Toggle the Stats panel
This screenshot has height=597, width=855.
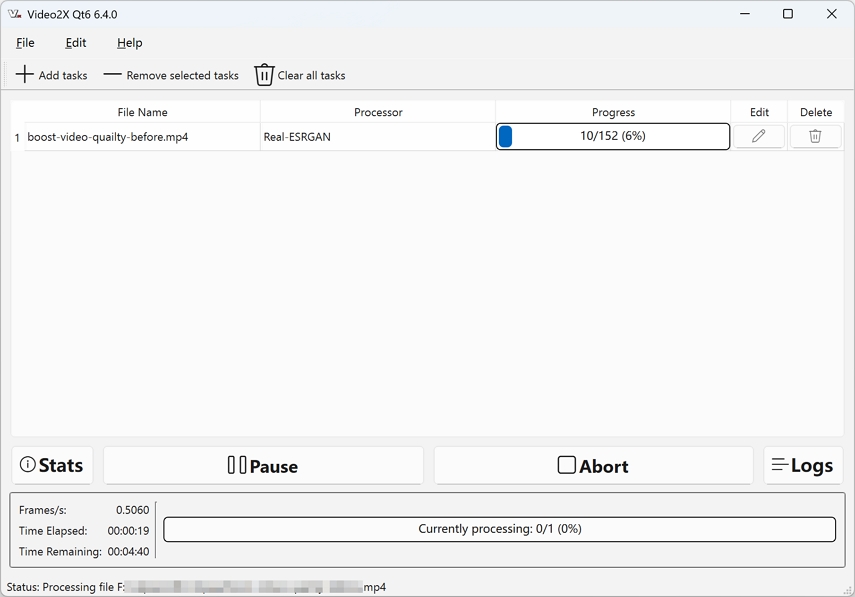click(52, 465)
